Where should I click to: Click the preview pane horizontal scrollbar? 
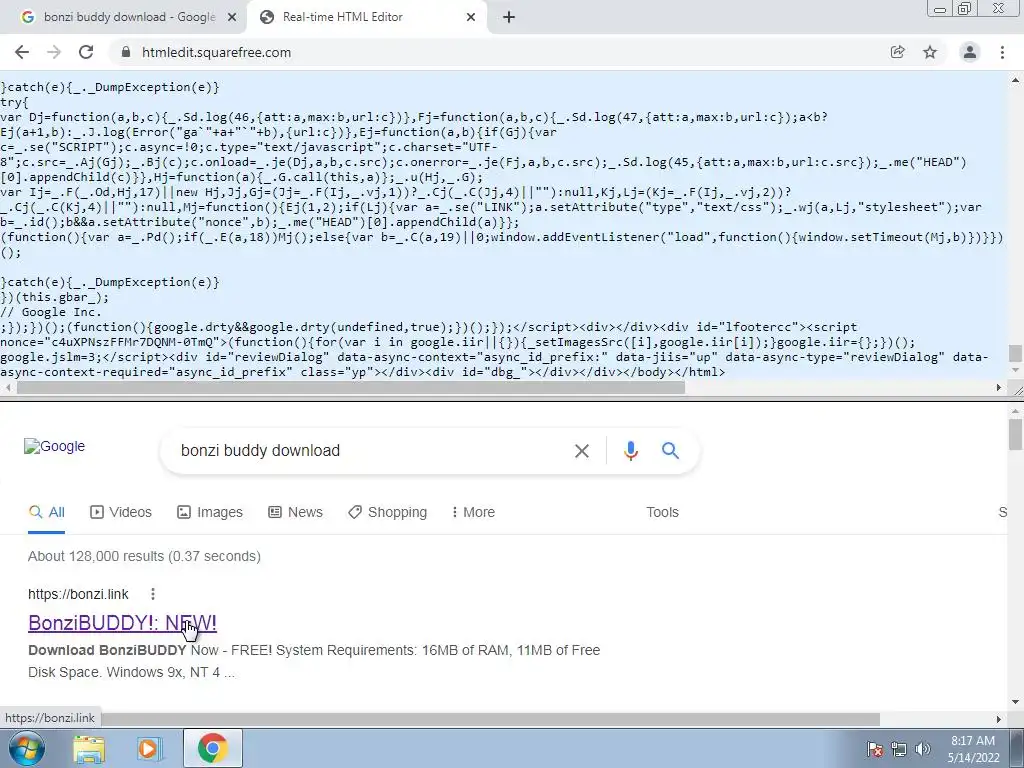[490, 719]
